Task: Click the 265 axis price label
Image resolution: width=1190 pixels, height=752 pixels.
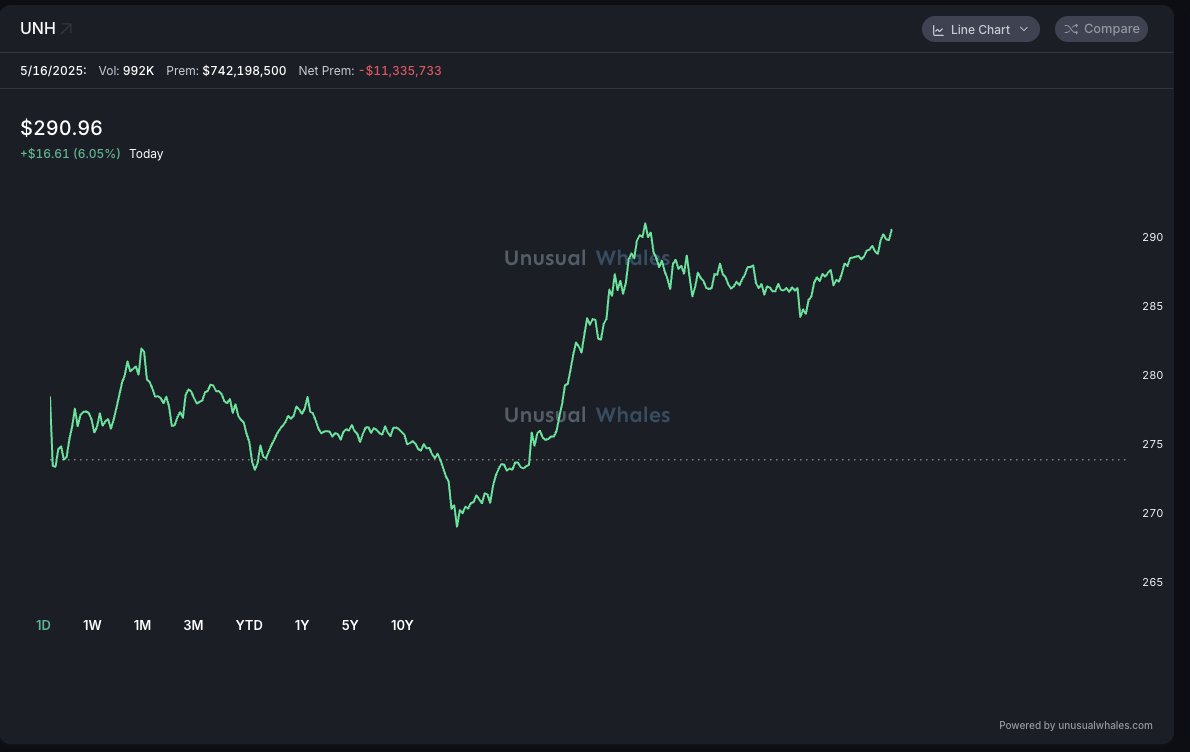Action: pyautogui.click(x=1152, y=582)
